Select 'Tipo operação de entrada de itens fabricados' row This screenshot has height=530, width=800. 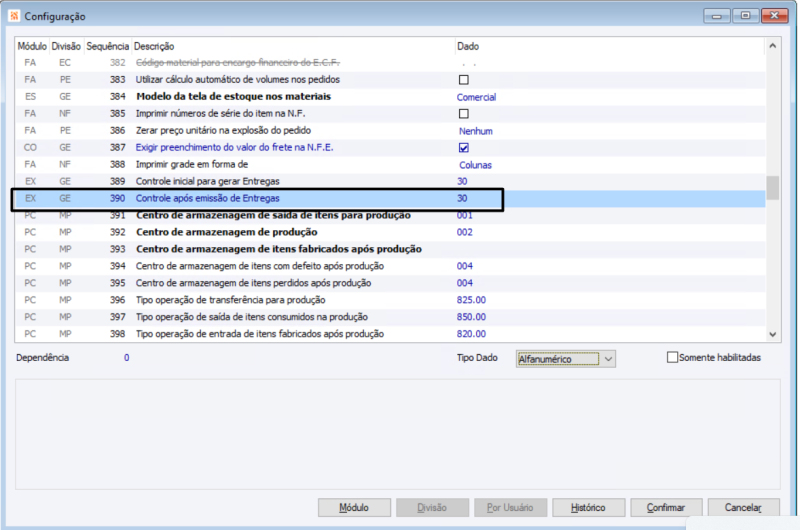pyautogui.click(x=390, y=334)
